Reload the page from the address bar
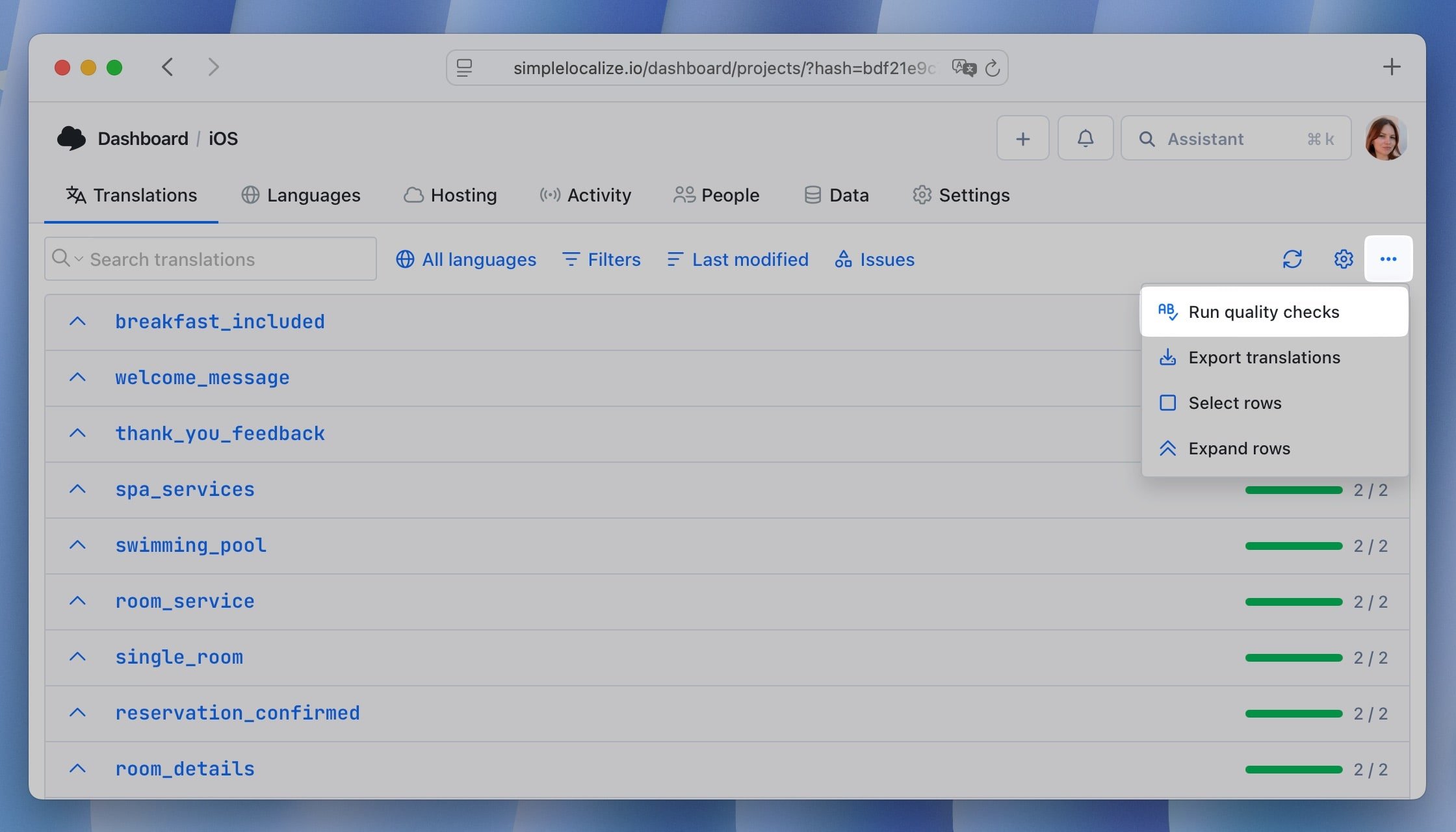This screenshot has height=832, width=1456. (x=993, y=68)
